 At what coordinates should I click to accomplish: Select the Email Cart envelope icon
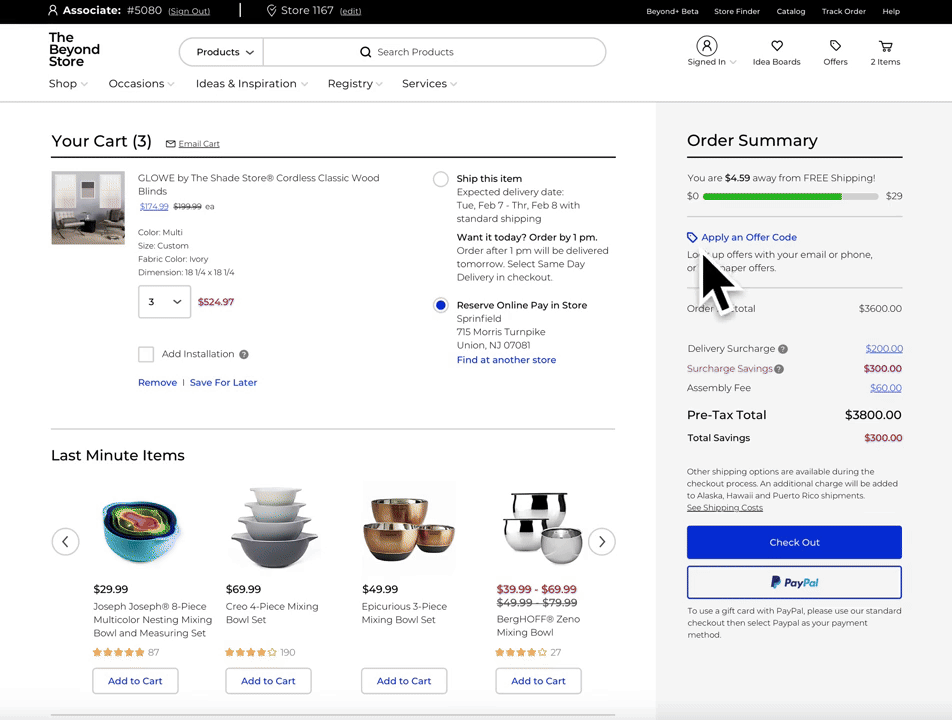click(170, 143)
